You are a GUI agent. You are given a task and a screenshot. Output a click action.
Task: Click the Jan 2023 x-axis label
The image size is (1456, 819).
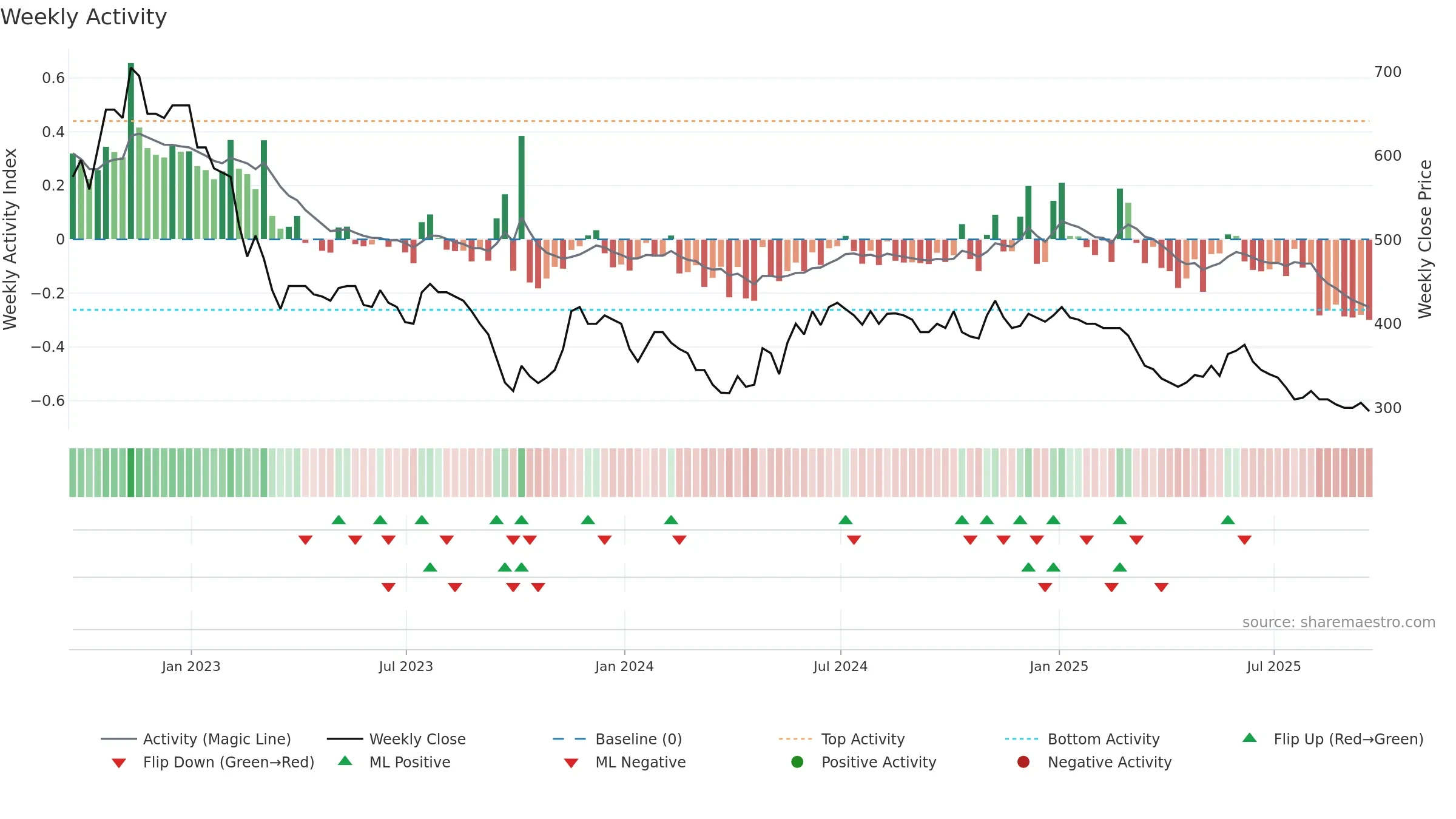[191, 666]
